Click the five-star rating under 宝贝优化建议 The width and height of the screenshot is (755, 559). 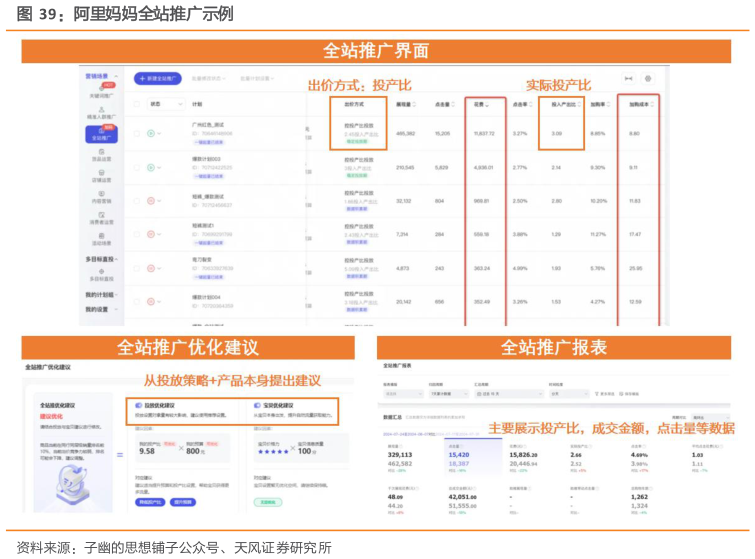(x=273, y=452)
